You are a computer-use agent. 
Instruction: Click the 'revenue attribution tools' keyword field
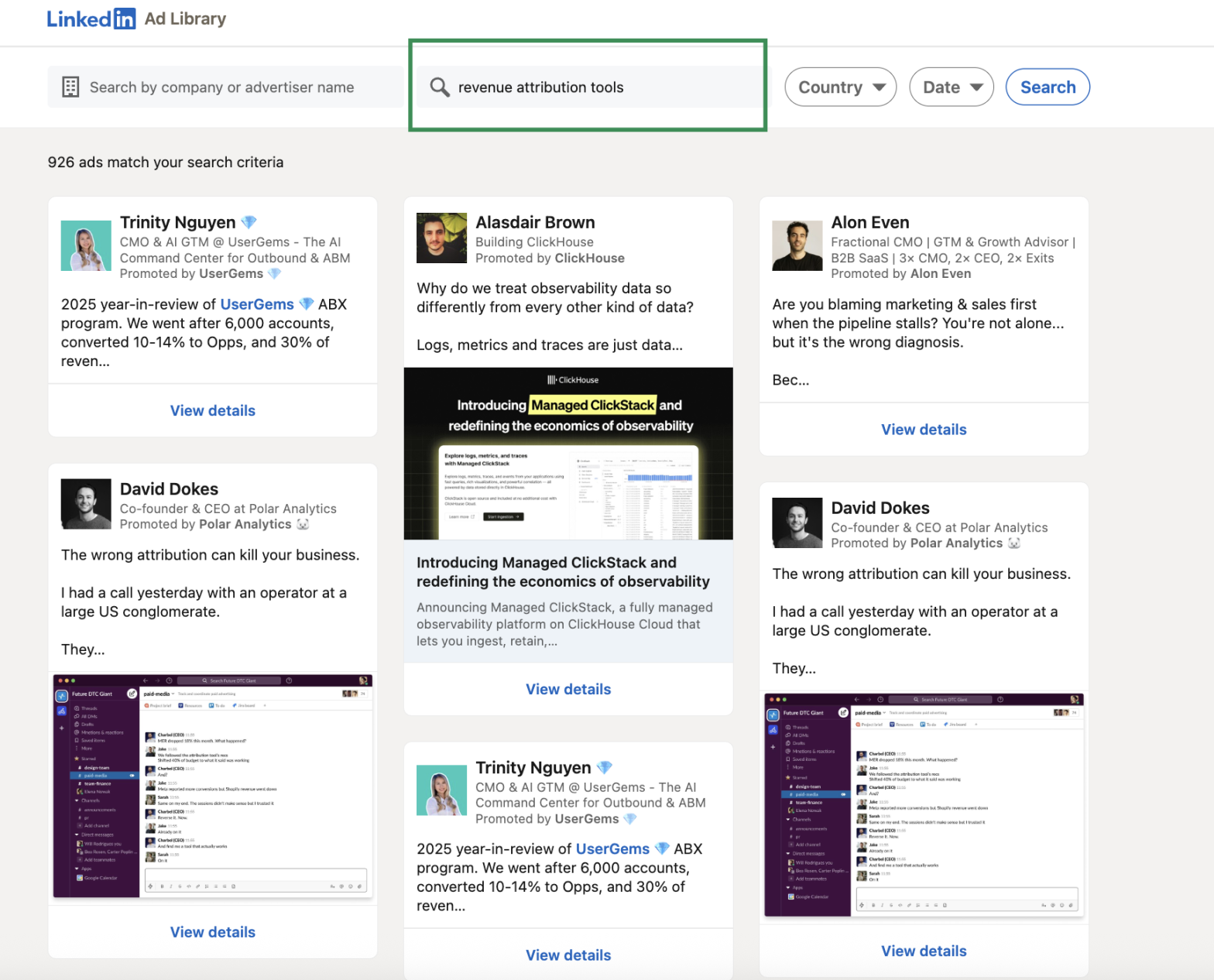[588, 87]
